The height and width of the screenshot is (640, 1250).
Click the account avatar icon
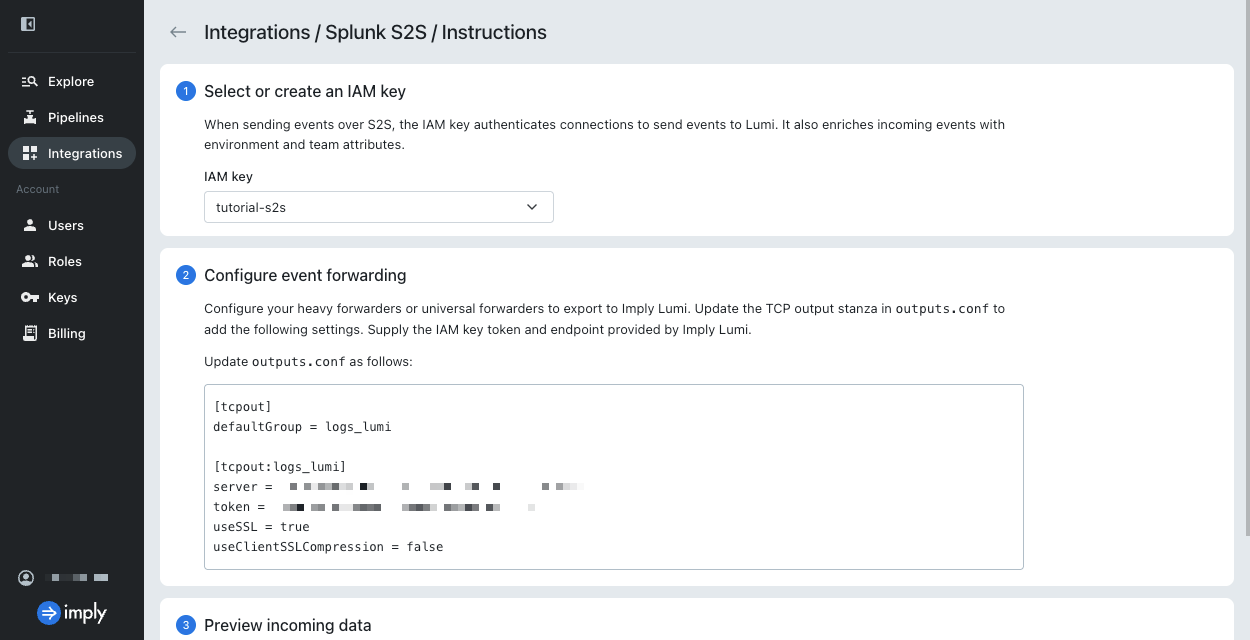point(27,578)
